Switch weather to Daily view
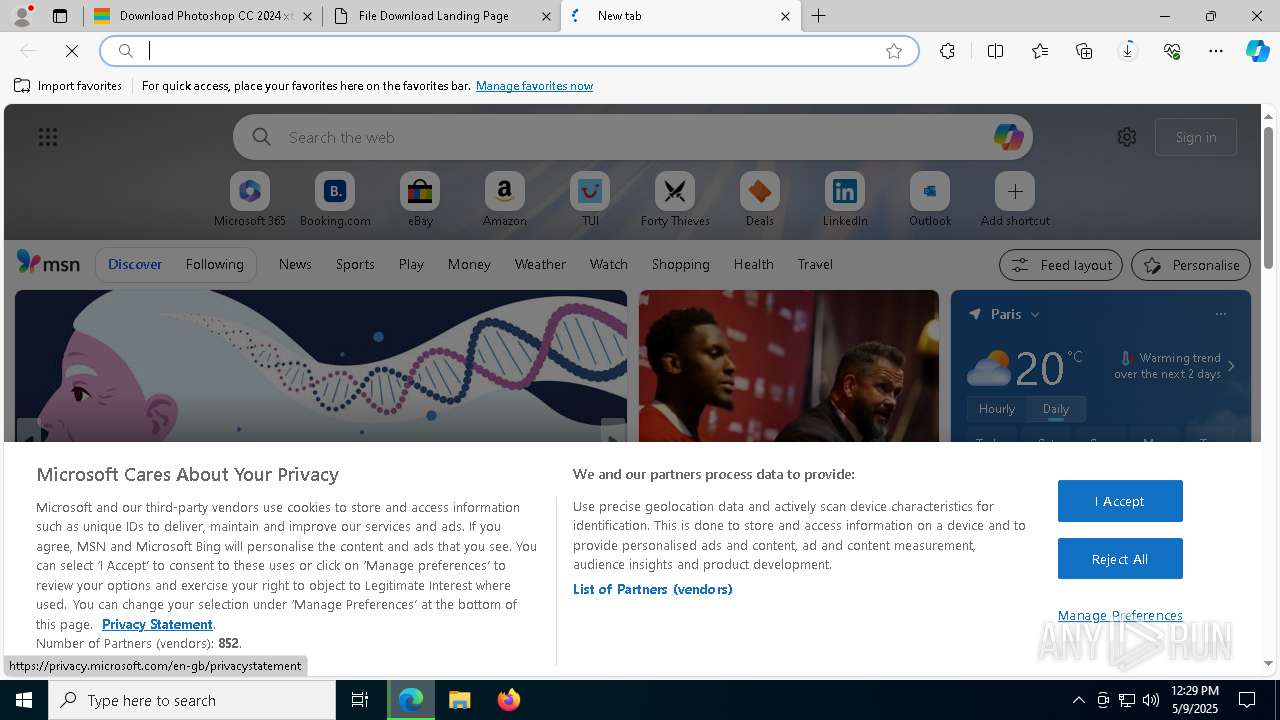The height and width of the screenshot is (720, 1280). [x=1056, y=409]
